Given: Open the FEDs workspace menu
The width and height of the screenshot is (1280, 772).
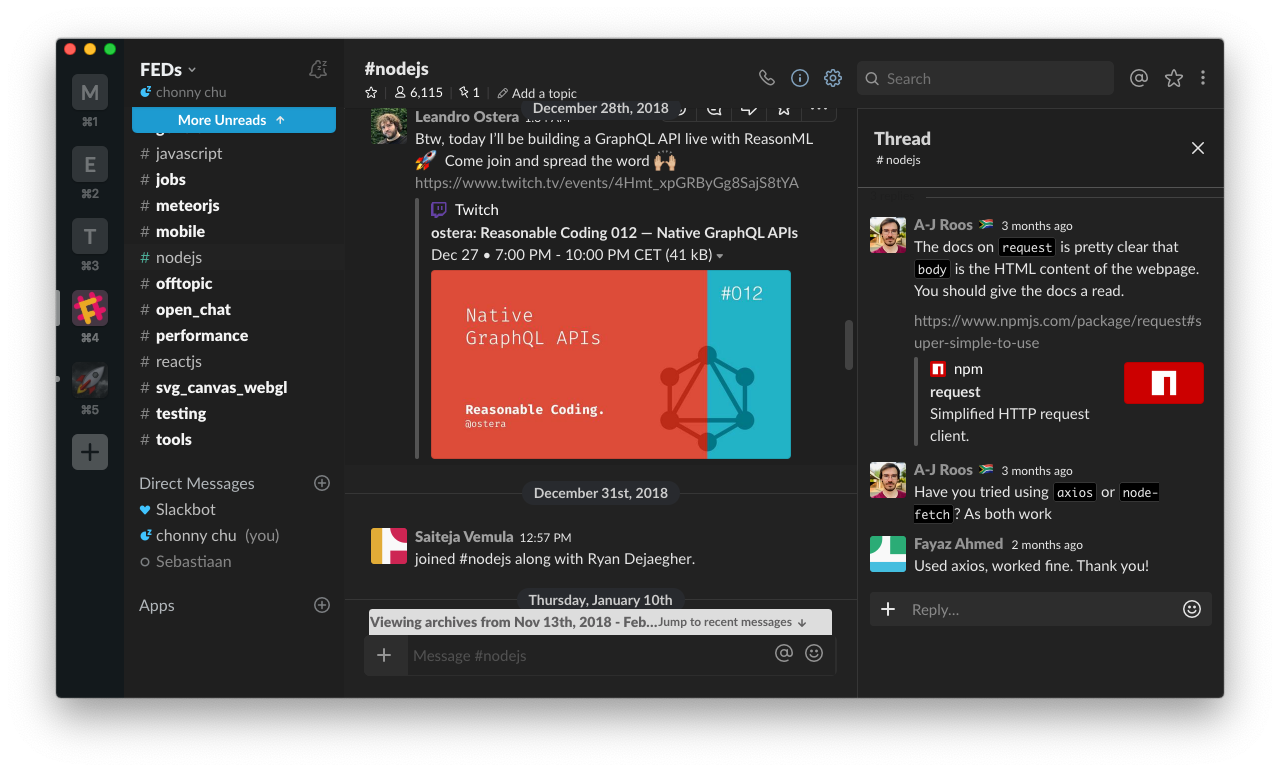Looking at the screenshot, I should 168,69.
